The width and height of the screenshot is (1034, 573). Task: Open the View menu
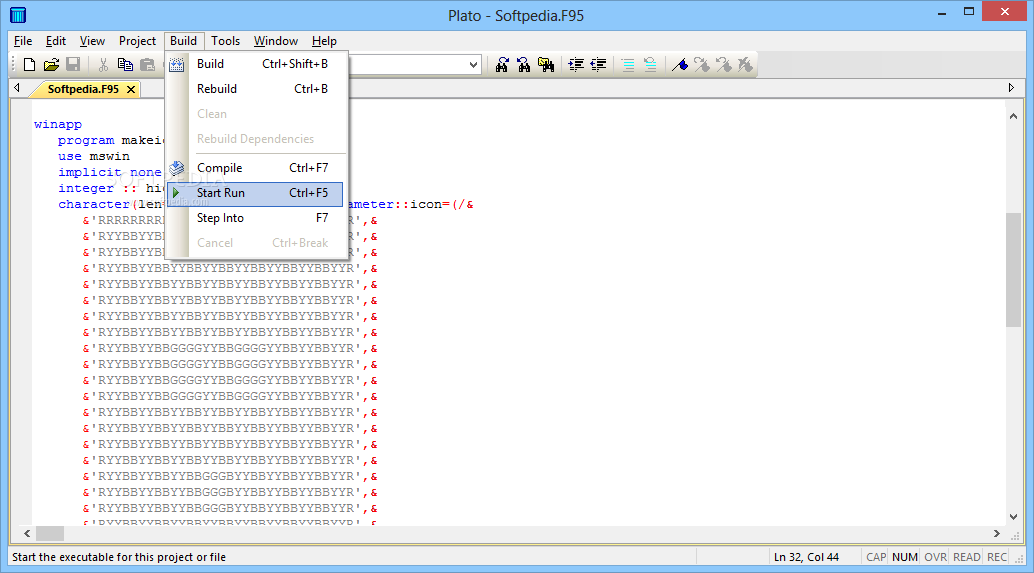[x=92, y=41]
